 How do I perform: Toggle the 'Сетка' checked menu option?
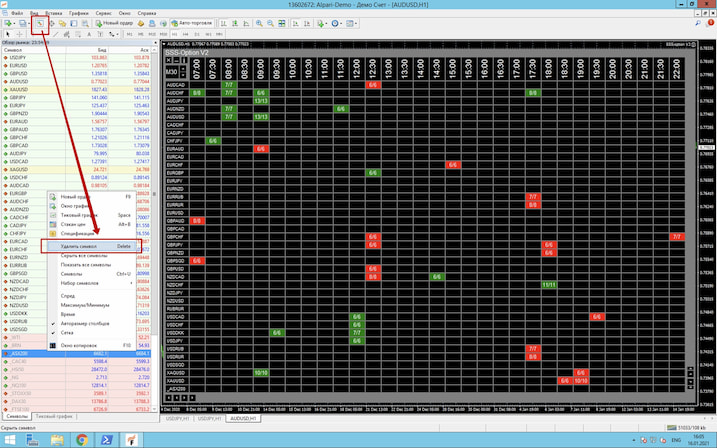(x=68, y=332)
